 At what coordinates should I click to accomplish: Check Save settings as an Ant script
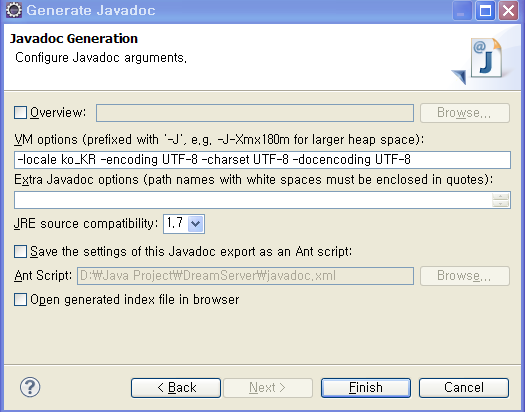point(20,251)
